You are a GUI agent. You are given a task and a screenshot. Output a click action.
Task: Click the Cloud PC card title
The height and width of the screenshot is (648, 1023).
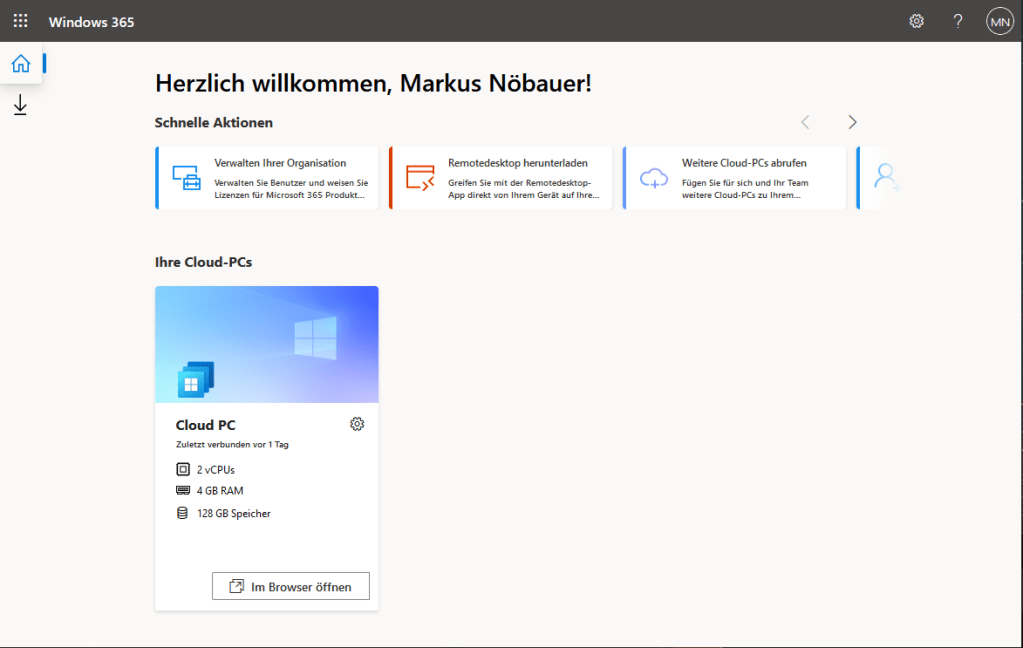(206, 425)
